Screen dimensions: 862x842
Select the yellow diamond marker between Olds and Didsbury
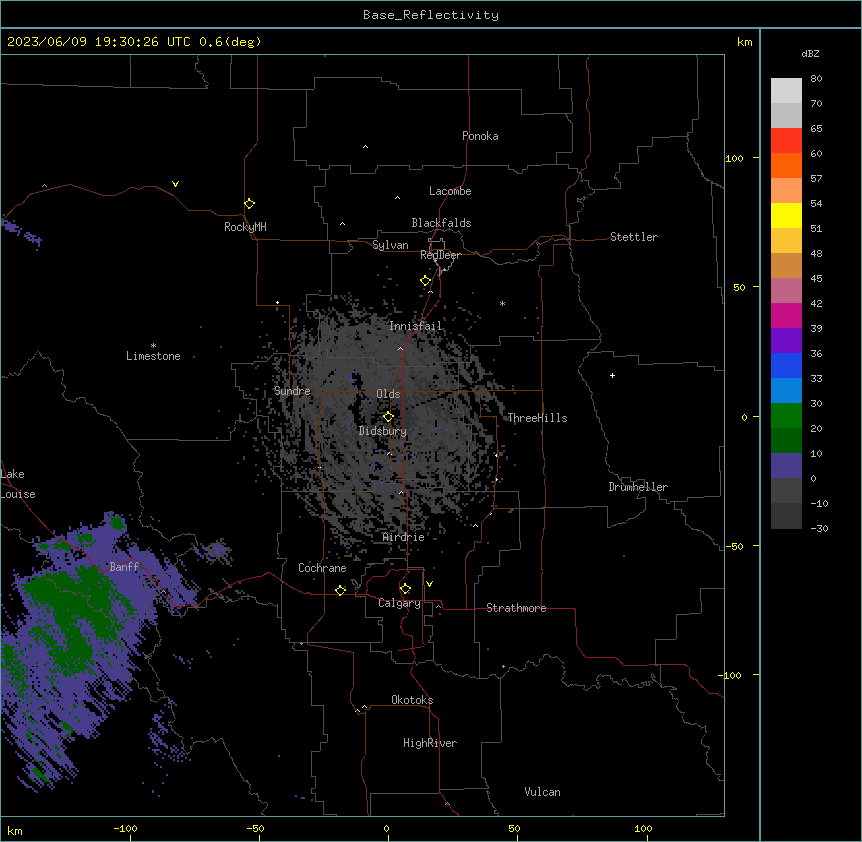388,417
